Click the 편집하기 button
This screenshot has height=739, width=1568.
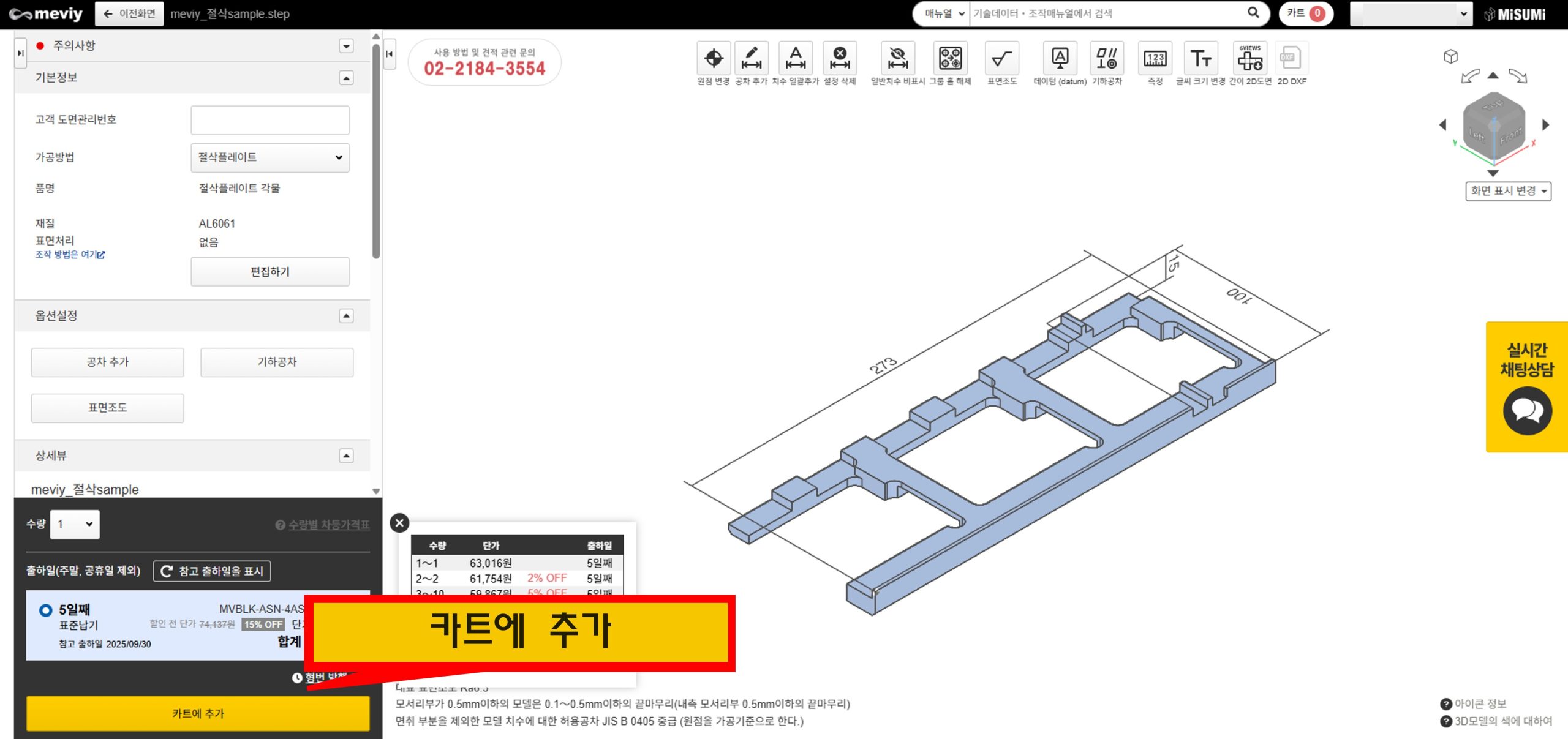269,272
